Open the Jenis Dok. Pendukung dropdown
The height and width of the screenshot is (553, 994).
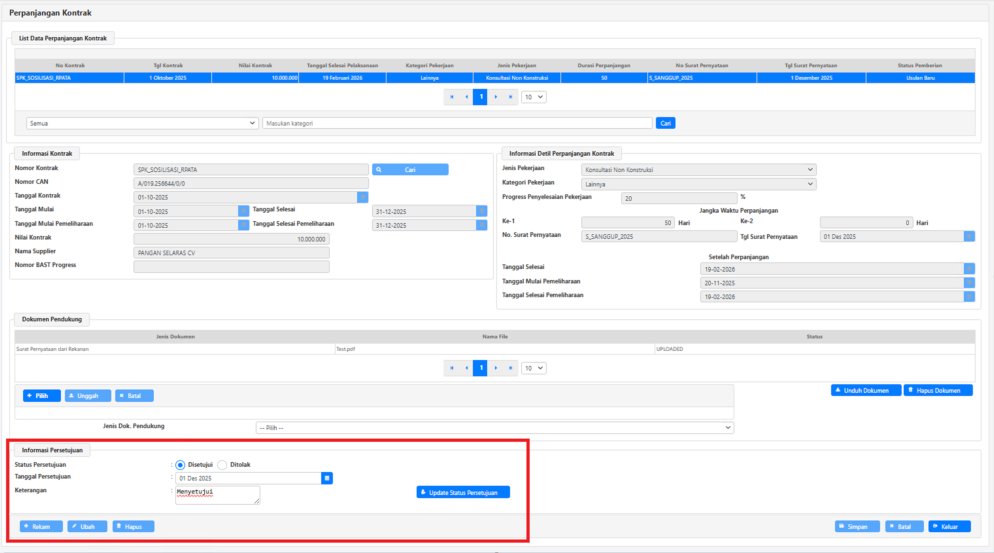[x=494, y=427]
